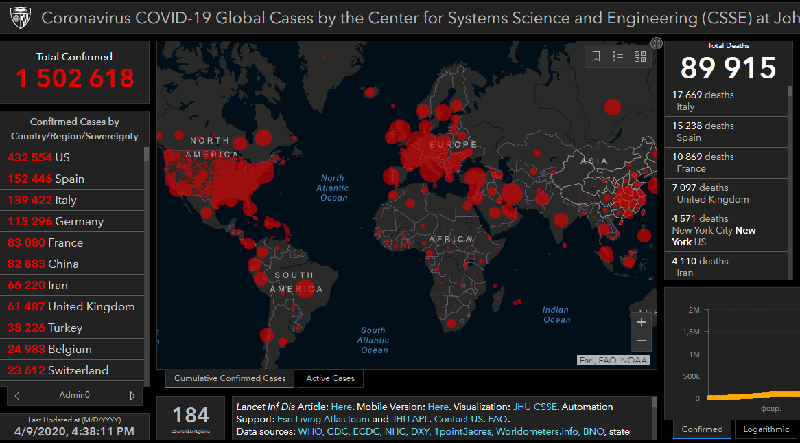This screenshot has width=800, height=443.
Task: Switch to Cumulative Confirmed Cases tab
Action: (x=229, y=379)
